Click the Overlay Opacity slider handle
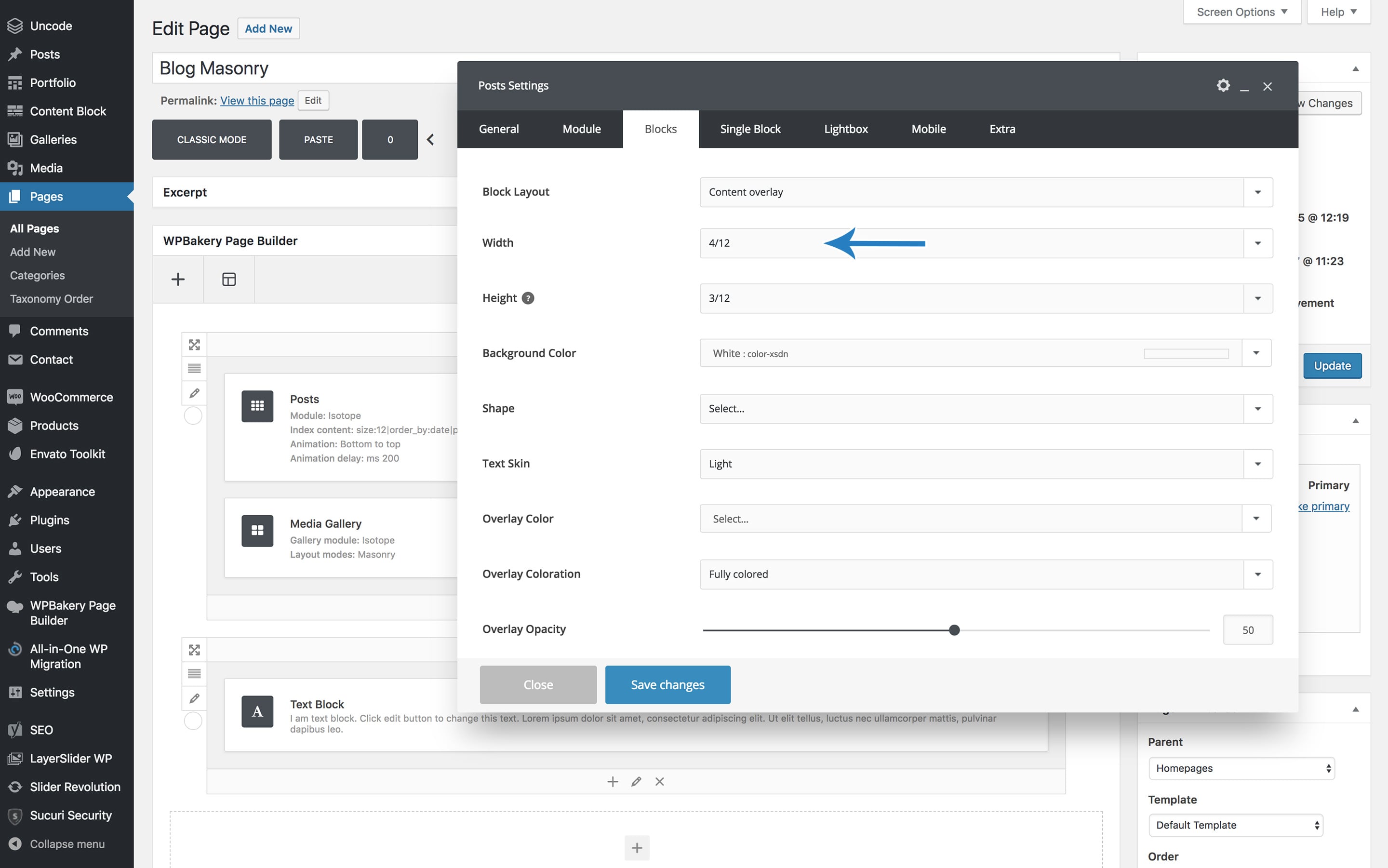Image resolution: width=1388 pixels, height=868 pixels. 954,630
